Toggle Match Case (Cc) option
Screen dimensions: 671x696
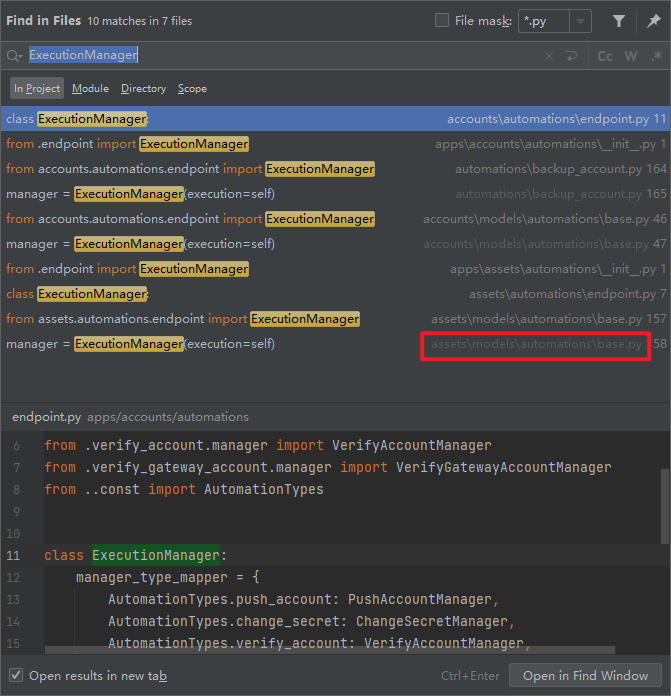coord(605,56)
